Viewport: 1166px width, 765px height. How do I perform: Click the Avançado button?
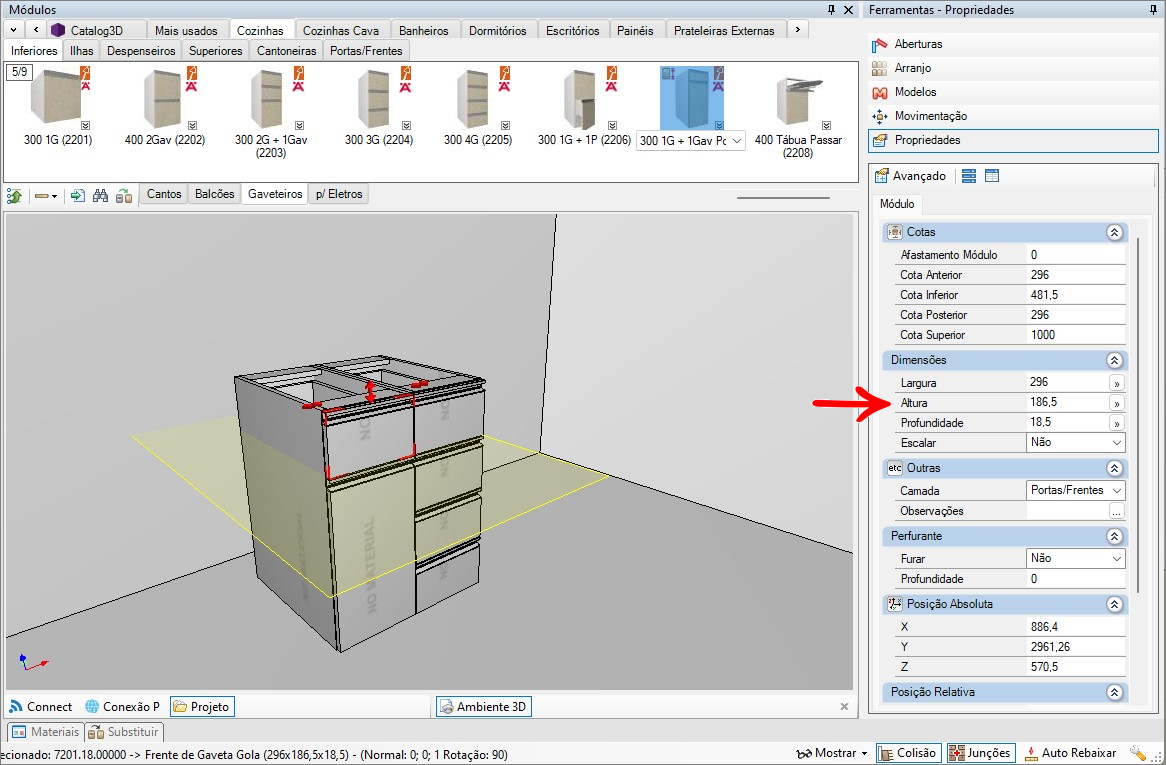click(910, 176)
